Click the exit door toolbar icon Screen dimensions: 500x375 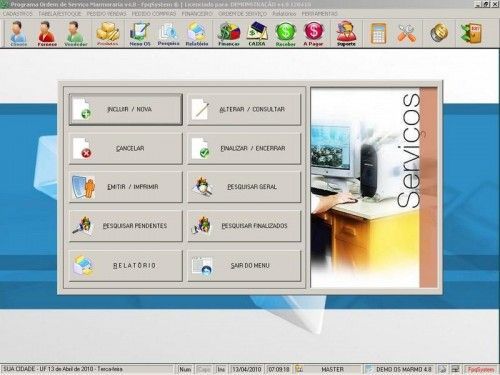click(x=471, y=33)
